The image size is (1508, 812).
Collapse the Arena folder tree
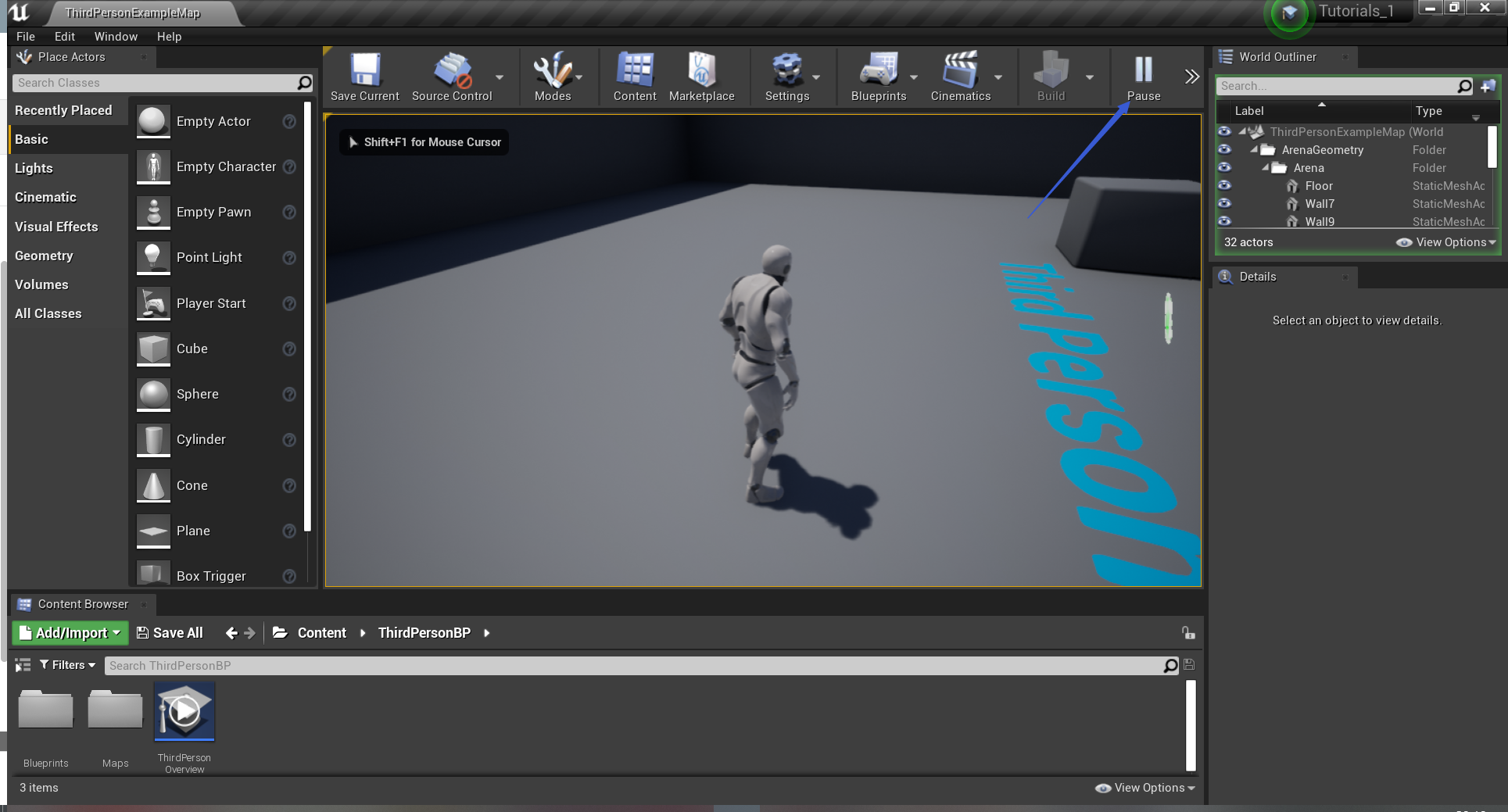[x=1266, y=167]
